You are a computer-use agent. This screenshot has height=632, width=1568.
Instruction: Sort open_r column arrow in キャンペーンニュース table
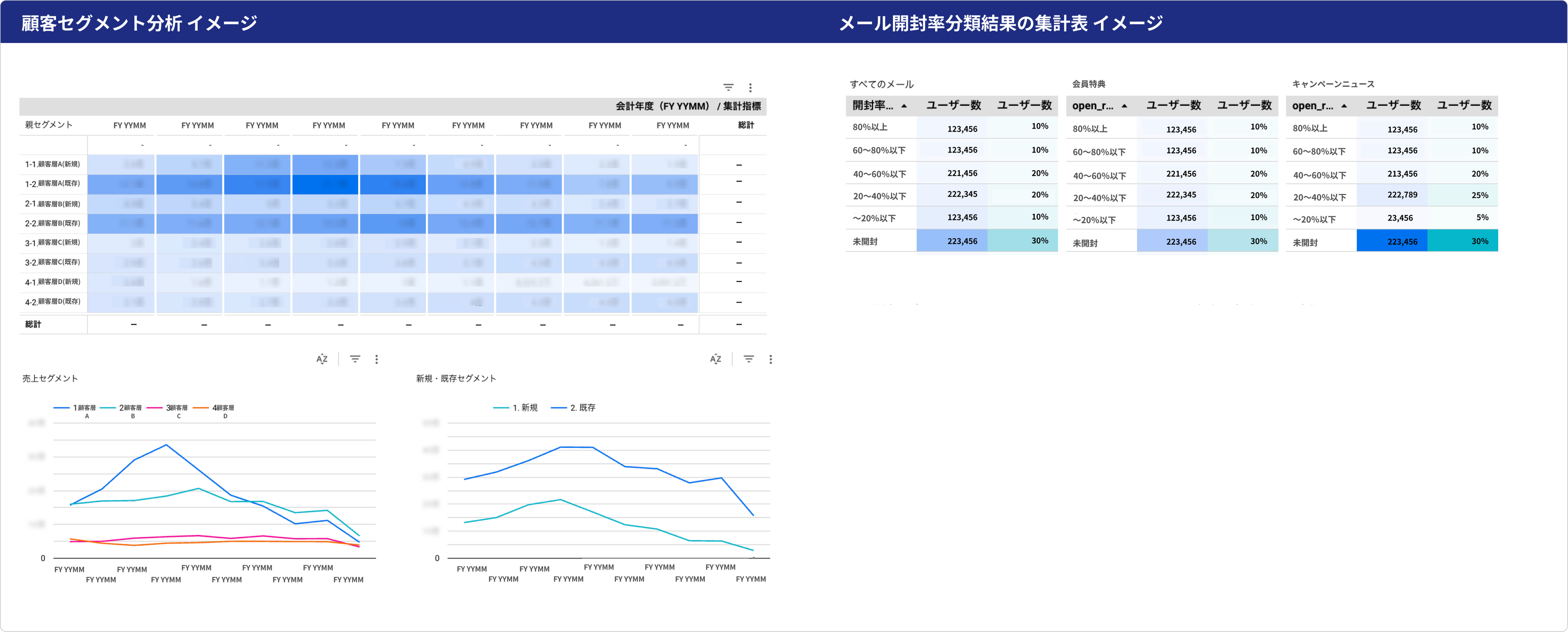coord(1344,106)
